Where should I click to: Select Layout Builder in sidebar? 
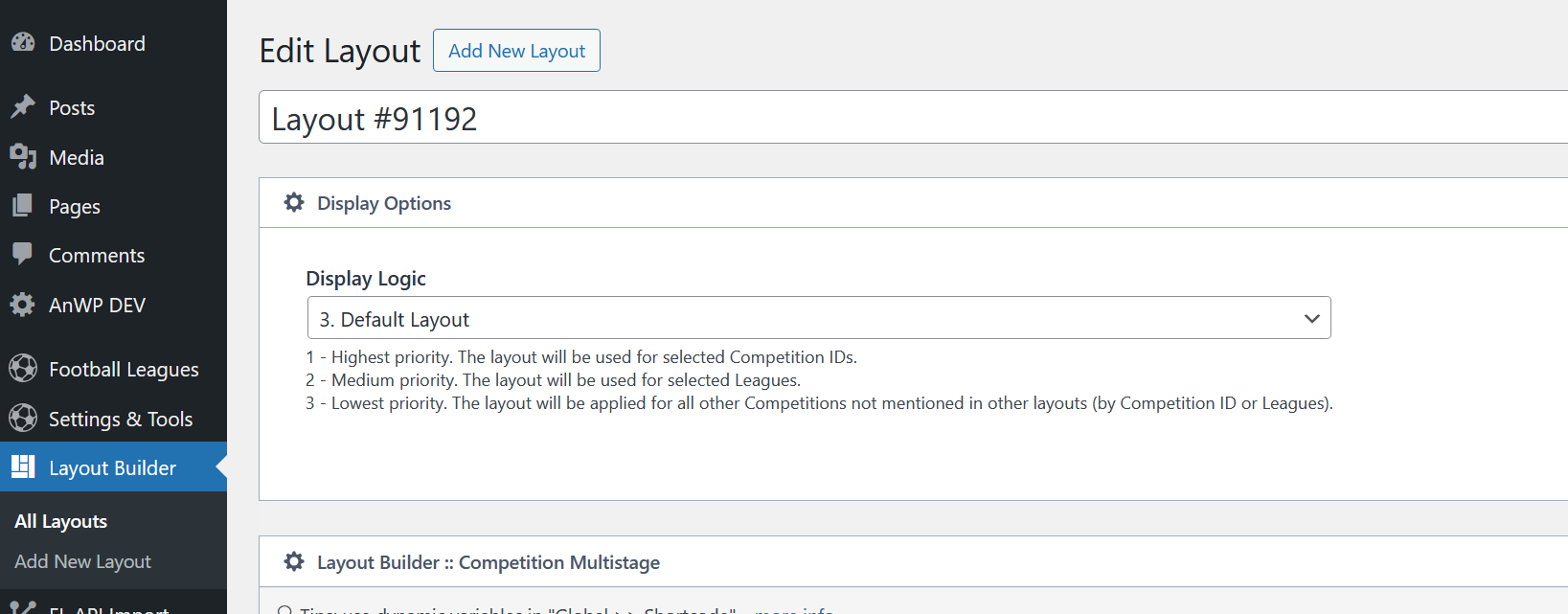pyautogui.click(x=113, y=467)
